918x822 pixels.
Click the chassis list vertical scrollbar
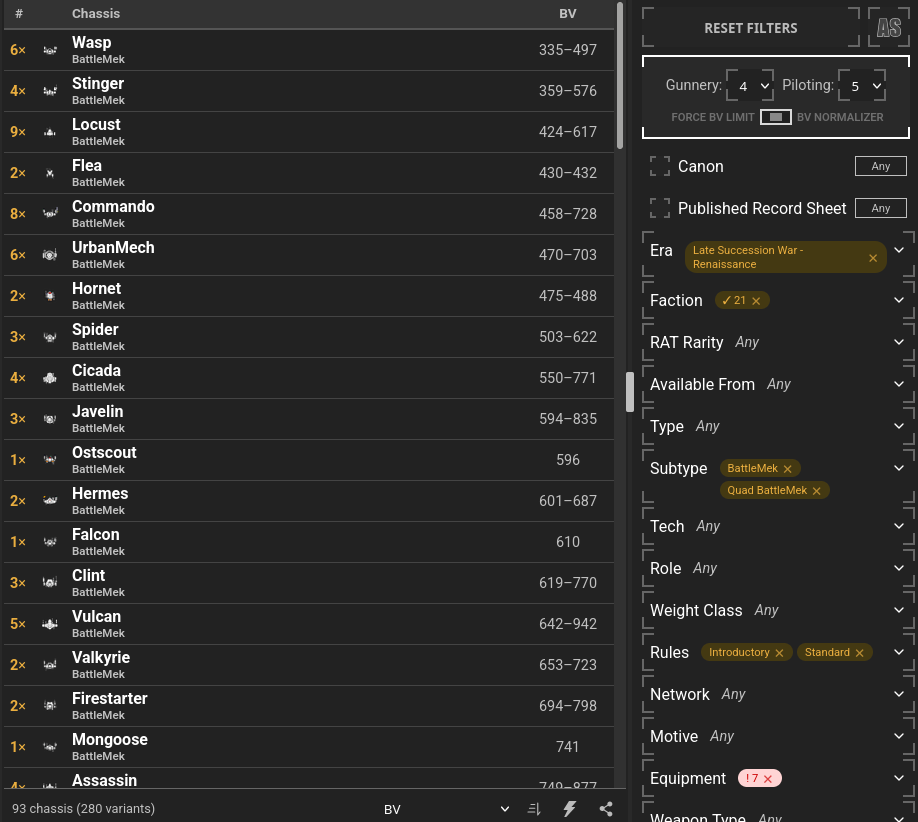pyautogui.click(x=620, y=76)
